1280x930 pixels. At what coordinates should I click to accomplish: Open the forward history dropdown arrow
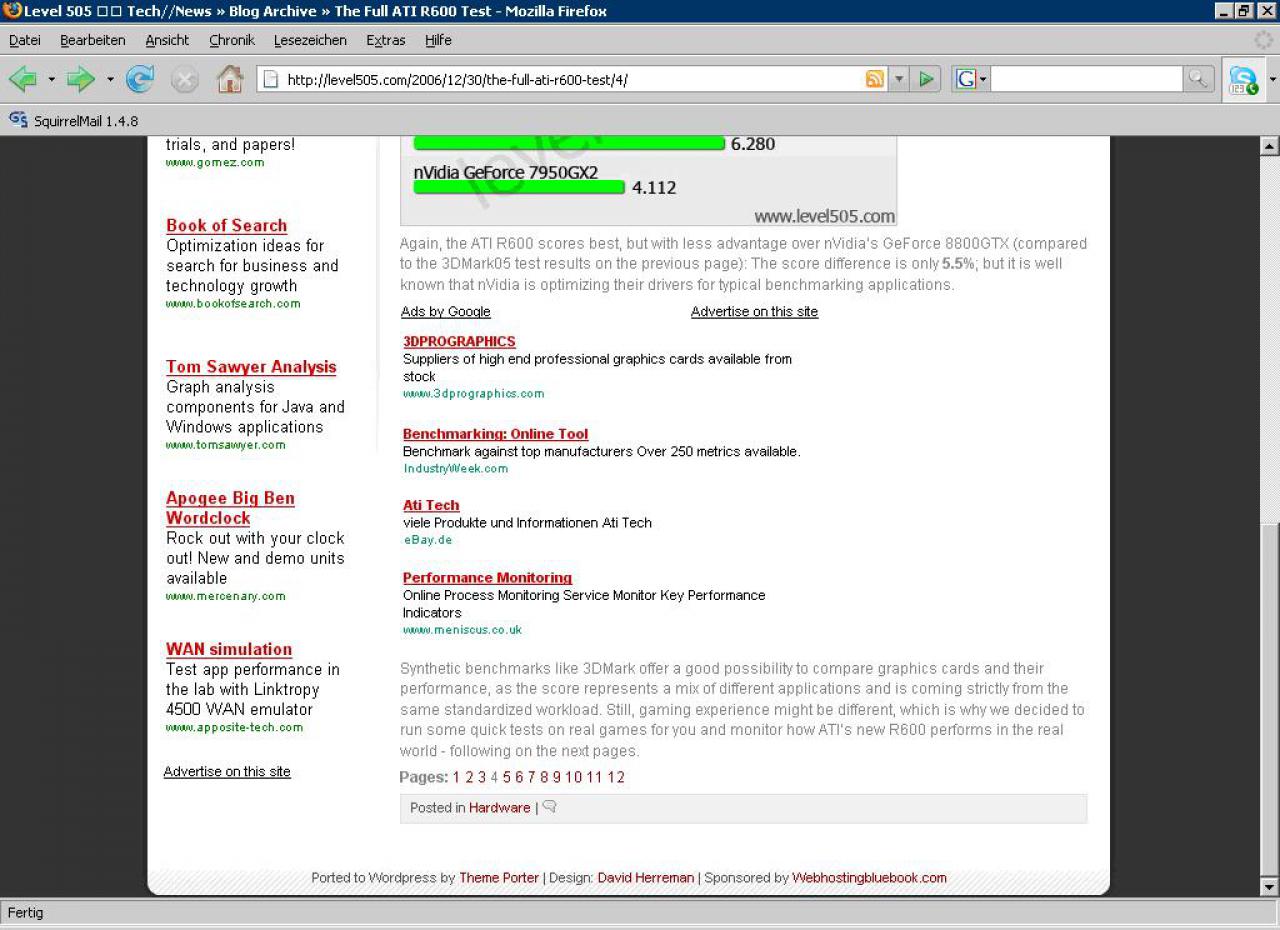(109, 80)
